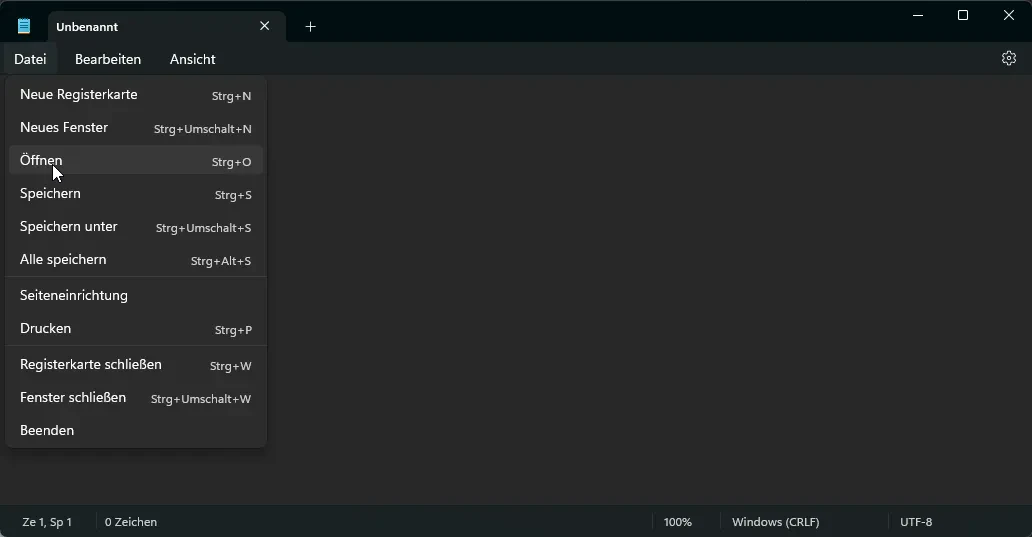Click the UTF-8 encoding status
This screenshot has width=1032, height=537.
916,522
